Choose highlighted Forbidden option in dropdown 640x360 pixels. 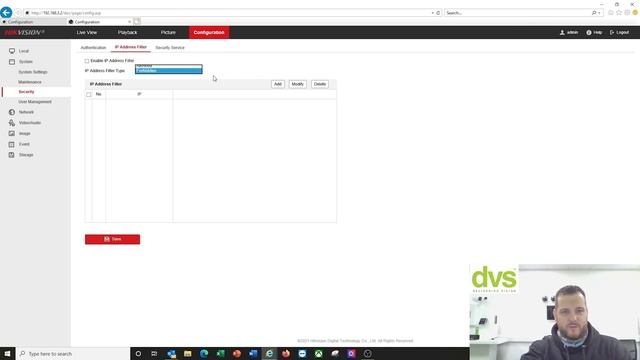tap(169, 71)
